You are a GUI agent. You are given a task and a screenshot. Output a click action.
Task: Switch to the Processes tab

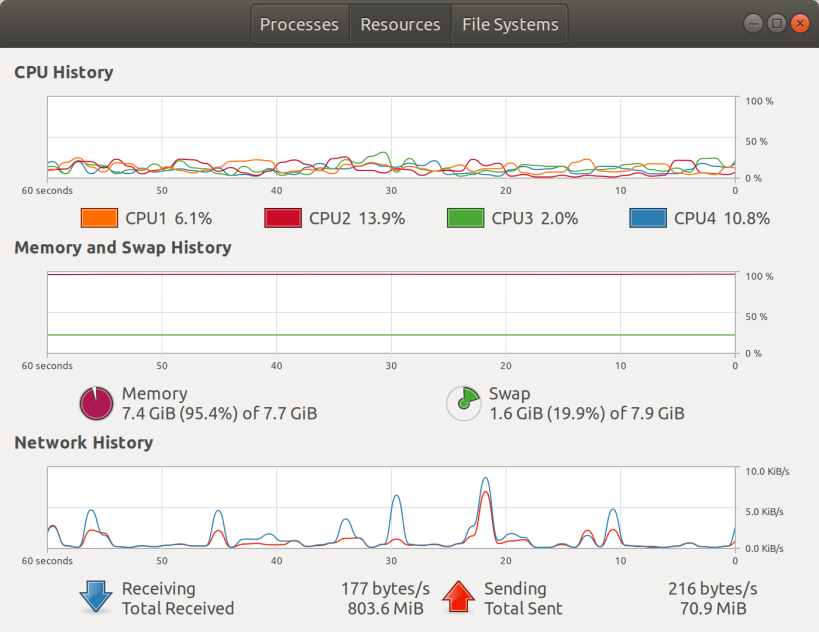coord(299,24)
